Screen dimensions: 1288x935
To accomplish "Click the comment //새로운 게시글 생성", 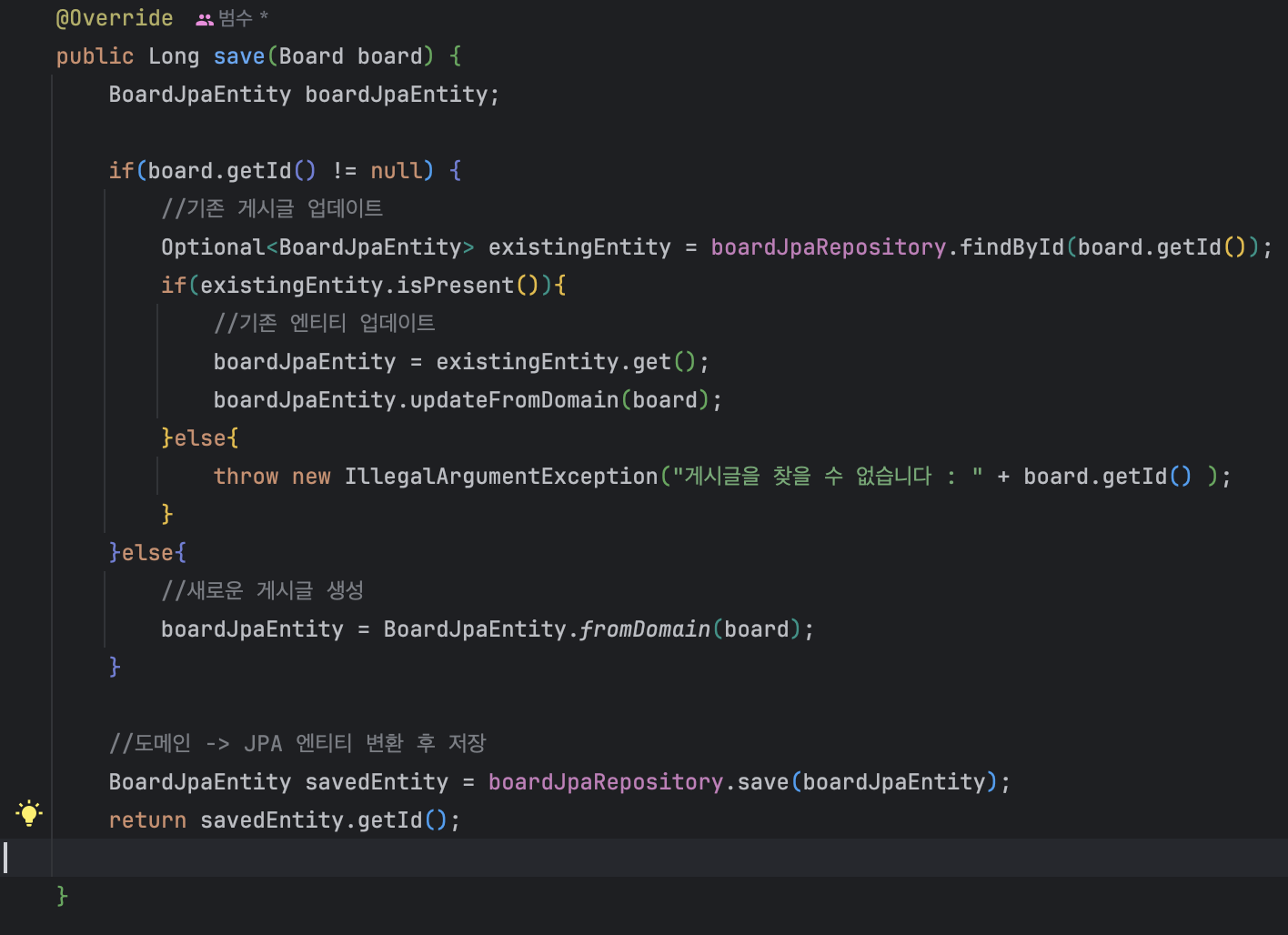I will [x=262, y=591].
